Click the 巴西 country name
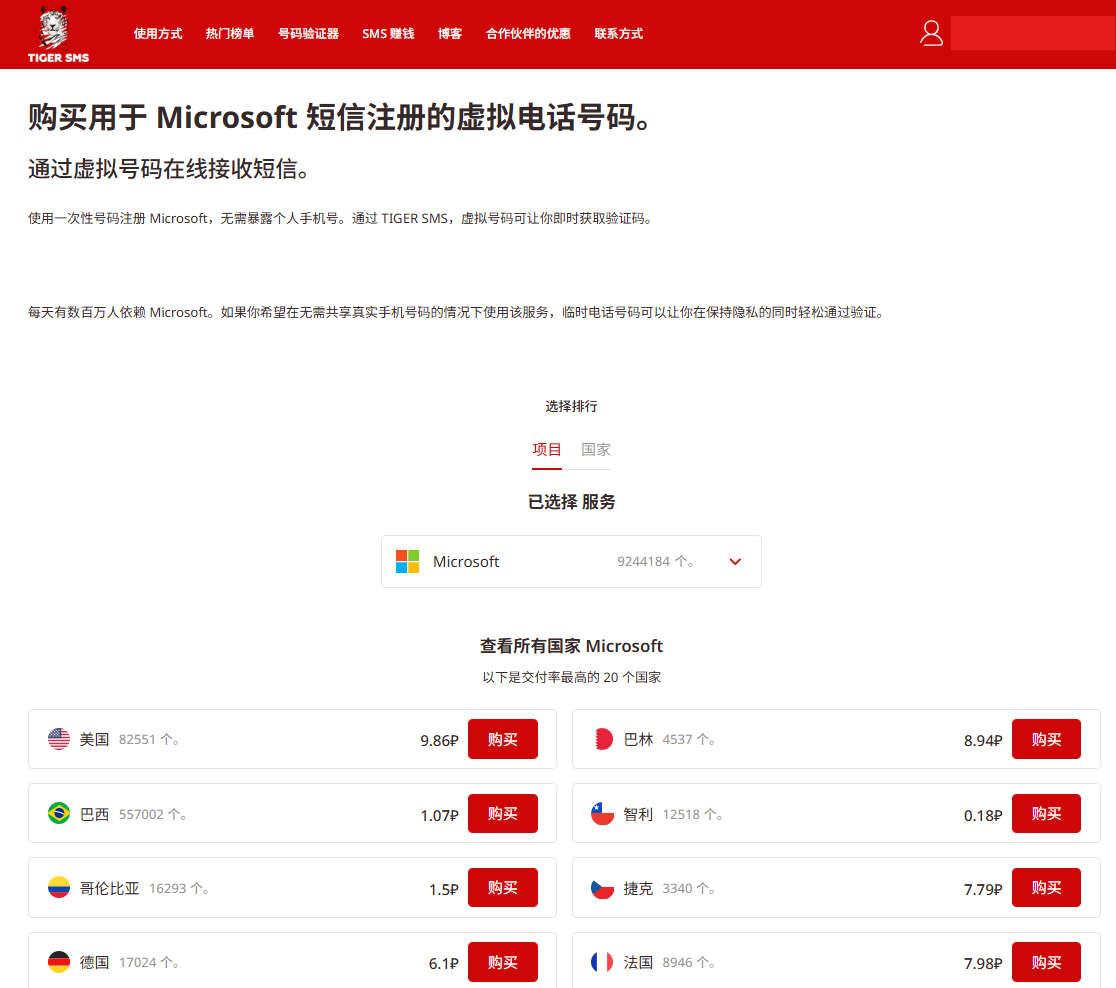This screenshot has width=1116, height=988. pos(94,814)
